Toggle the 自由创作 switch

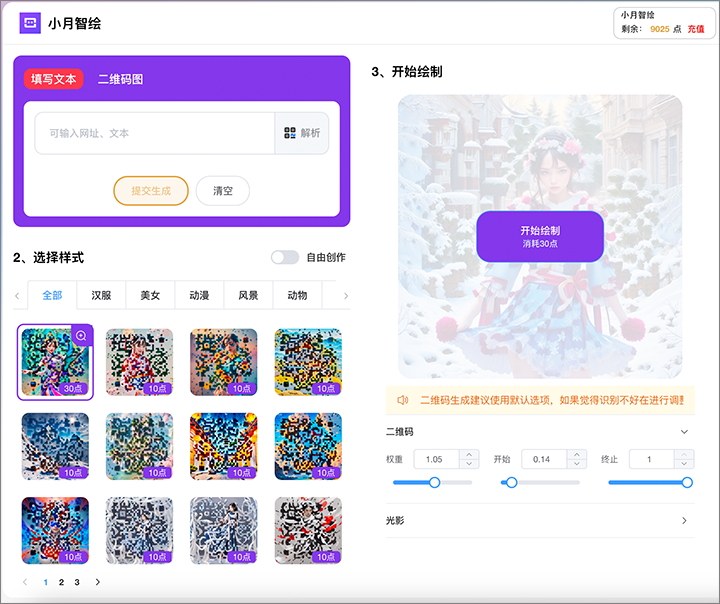285,257
